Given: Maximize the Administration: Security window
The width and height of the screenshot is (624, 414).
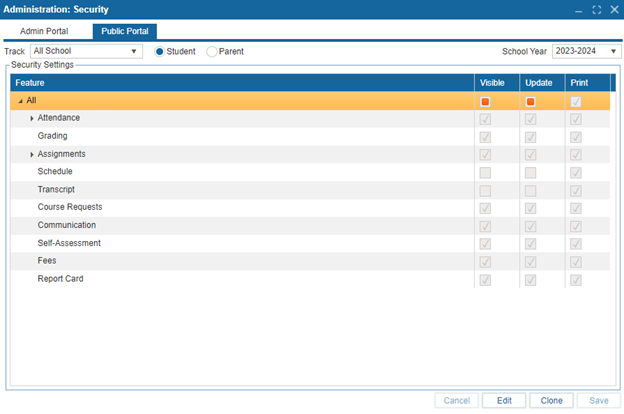Looking at the screenshot, I should (x=596, y=9).
